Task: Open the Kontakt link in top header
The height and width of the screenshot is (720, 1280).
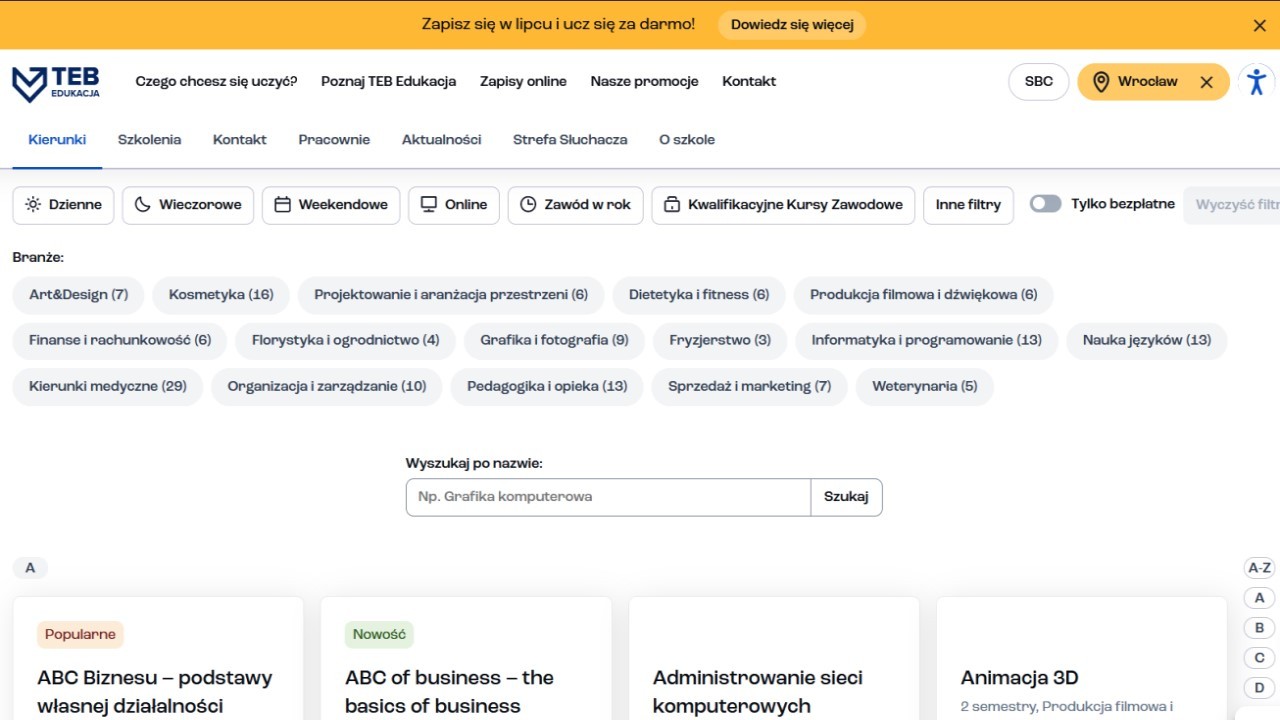Action: pos(749,82)
